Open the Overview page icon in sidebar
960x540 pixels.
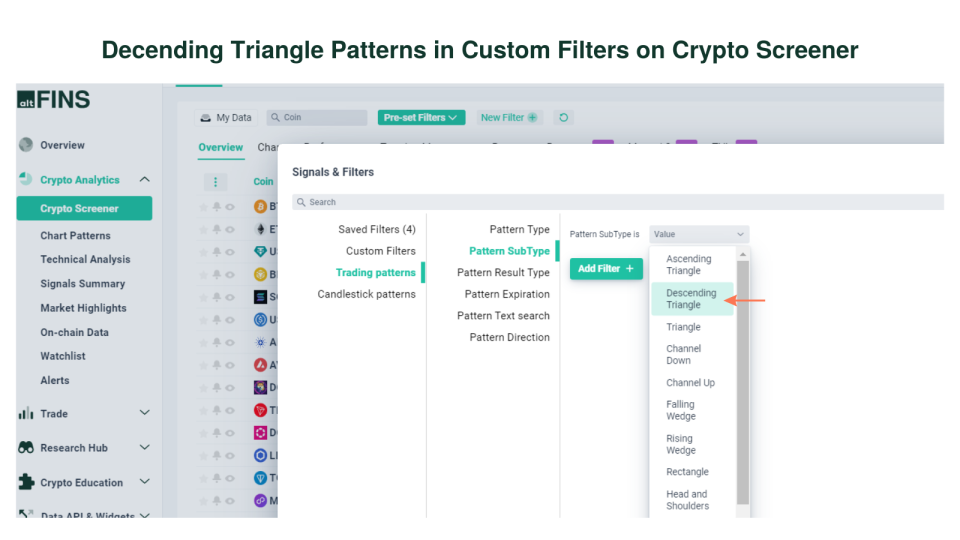(x=26, y=145)
